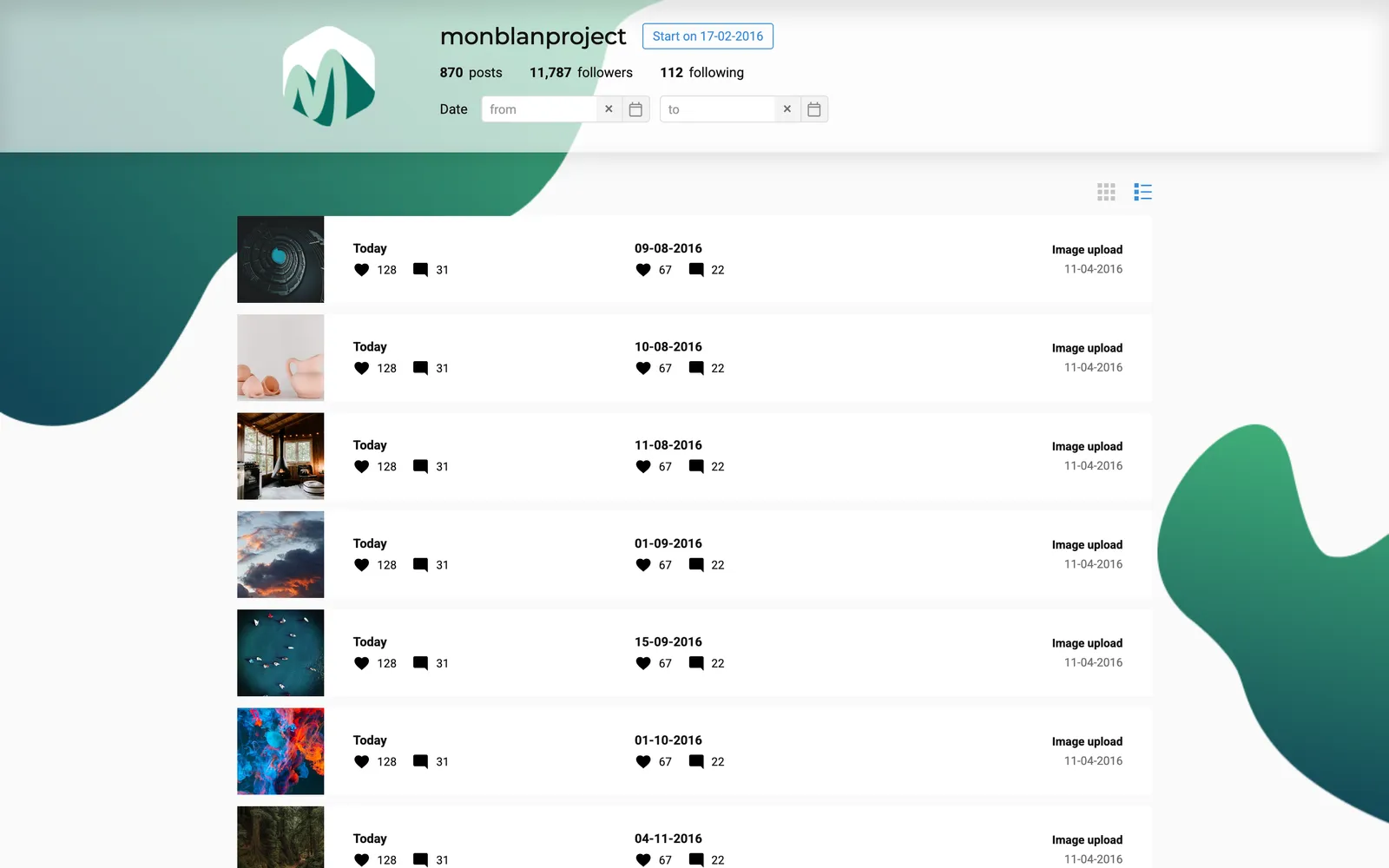
Task: Click the comment icon under 01-09-2016
Action: (696, 565)
